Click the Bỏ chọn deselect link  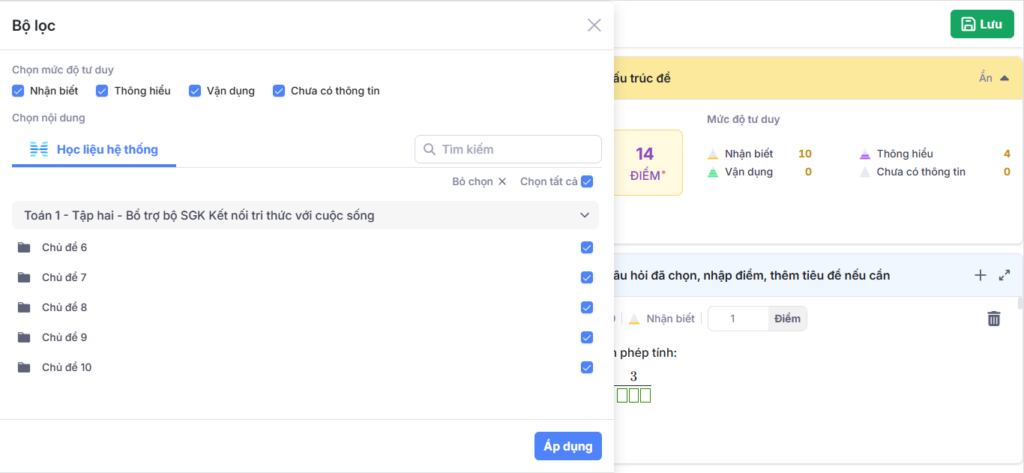click(479, 182)
